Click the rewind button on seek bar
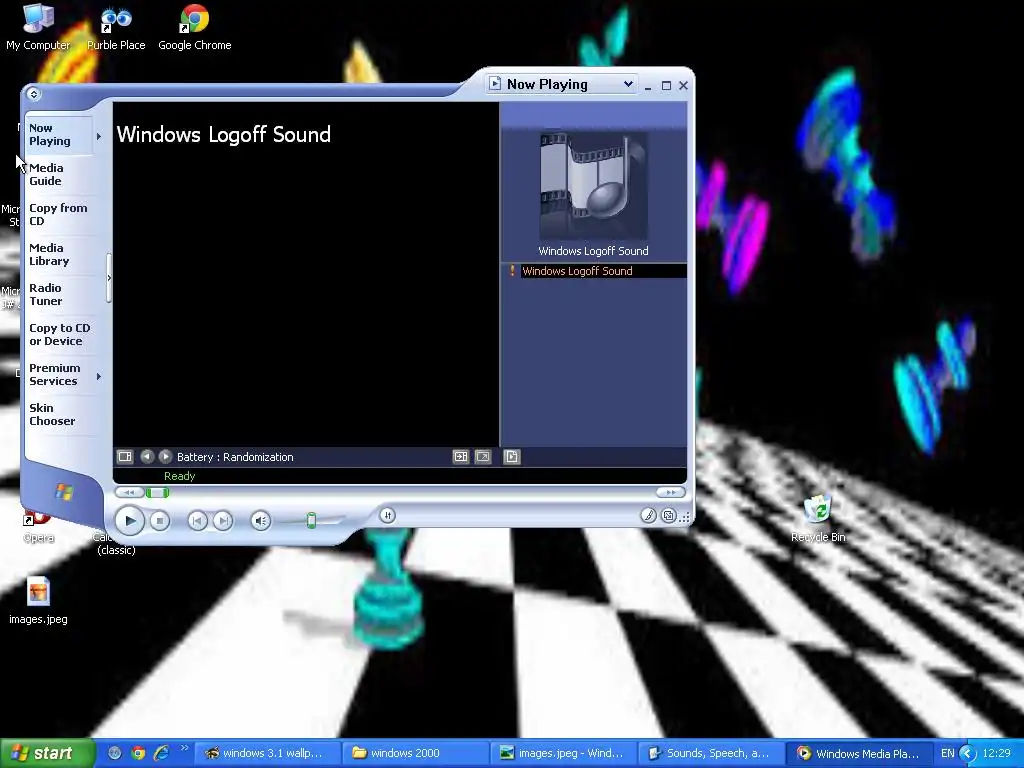The image size is (1024, 768). click(129, 492)
